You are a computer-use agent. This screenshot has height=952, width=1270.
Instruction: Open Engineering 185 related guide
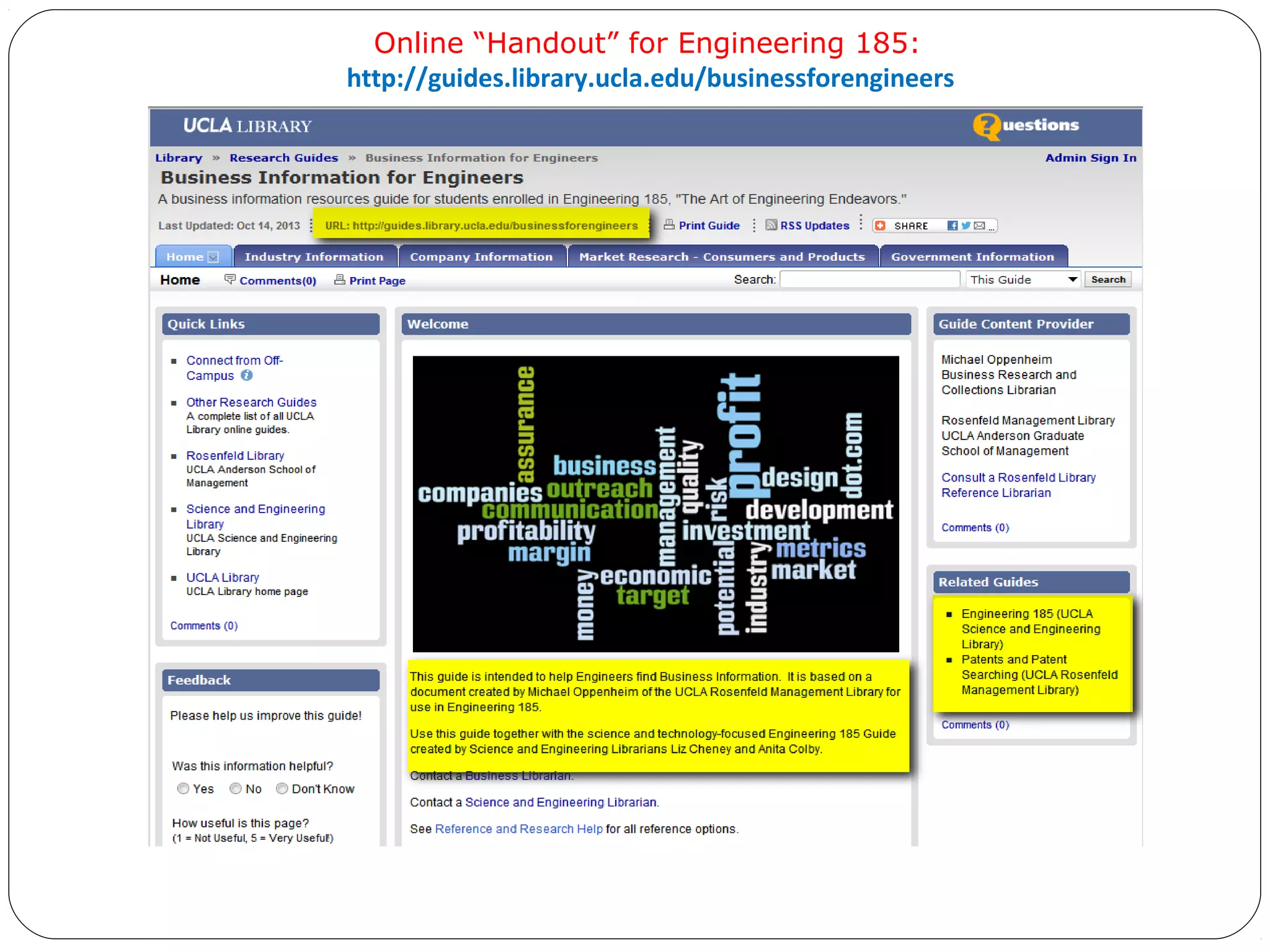[x=1031, y=628]
